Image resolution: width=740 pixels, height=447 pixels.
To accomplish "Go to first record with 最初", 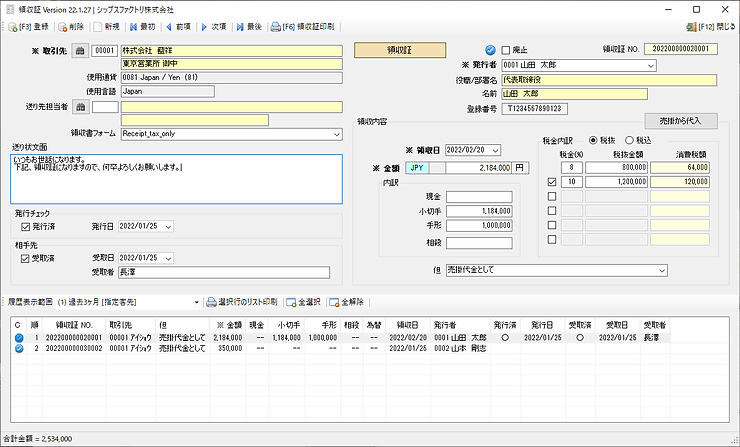I will pos(143,27).
